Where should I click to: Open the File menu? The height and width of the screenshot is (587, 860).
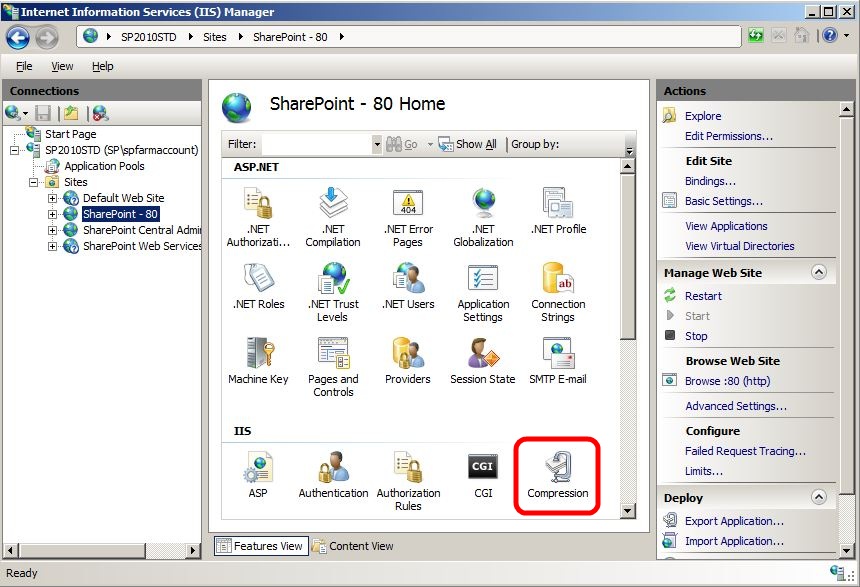tap(24, 66)
